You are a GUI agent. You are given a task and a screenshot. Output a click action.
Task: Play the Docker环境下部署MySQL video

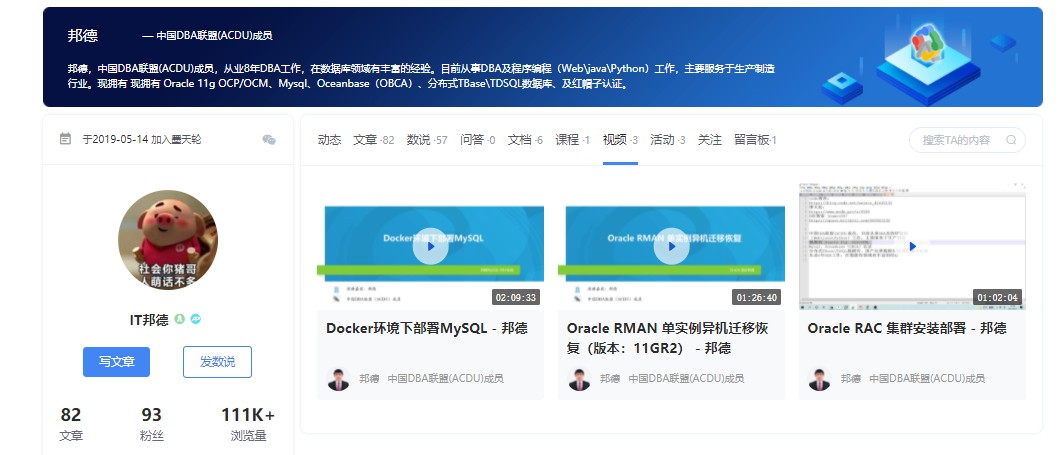pos(430,246)
